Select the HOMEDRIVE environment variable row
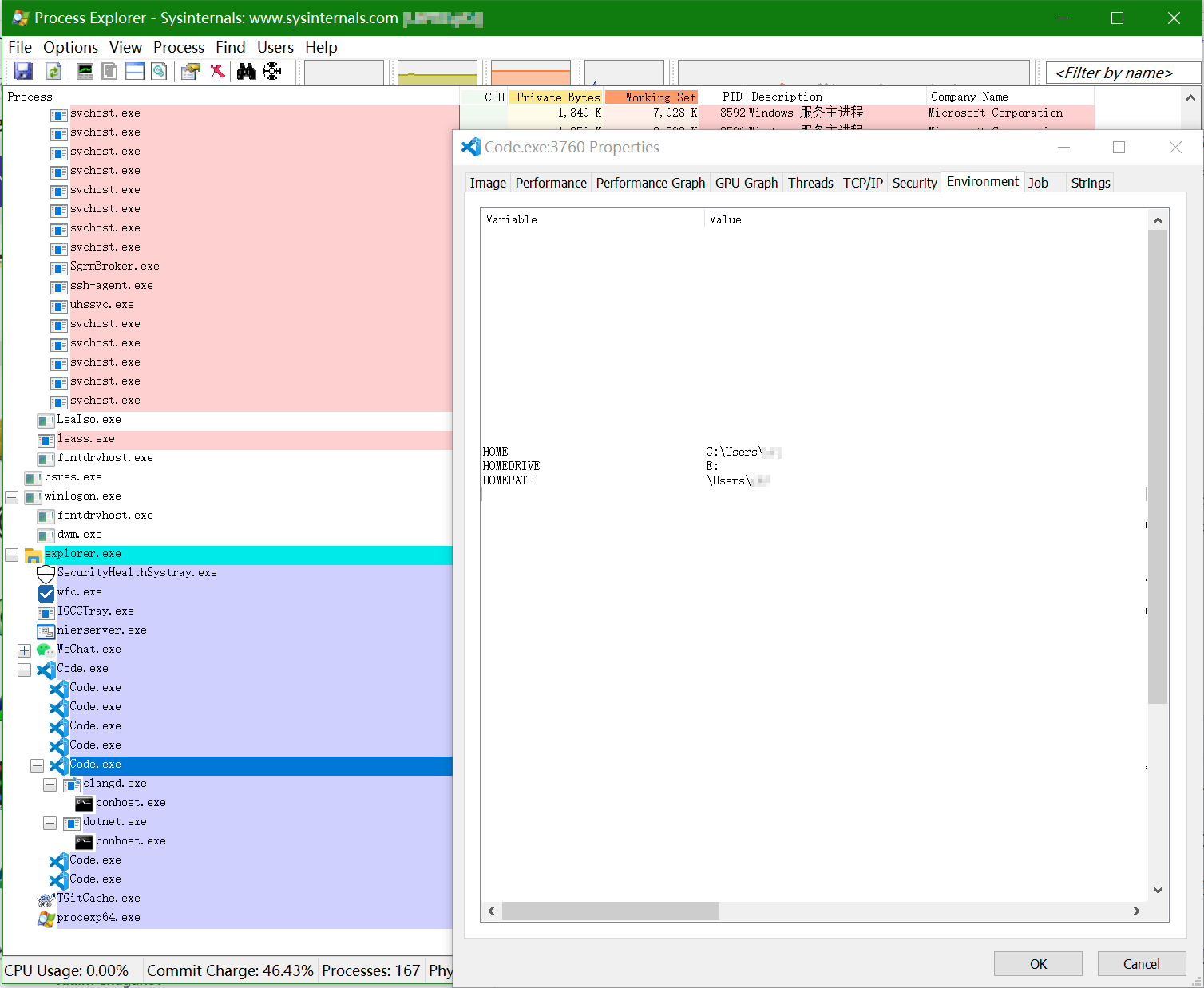 (814, 466)
